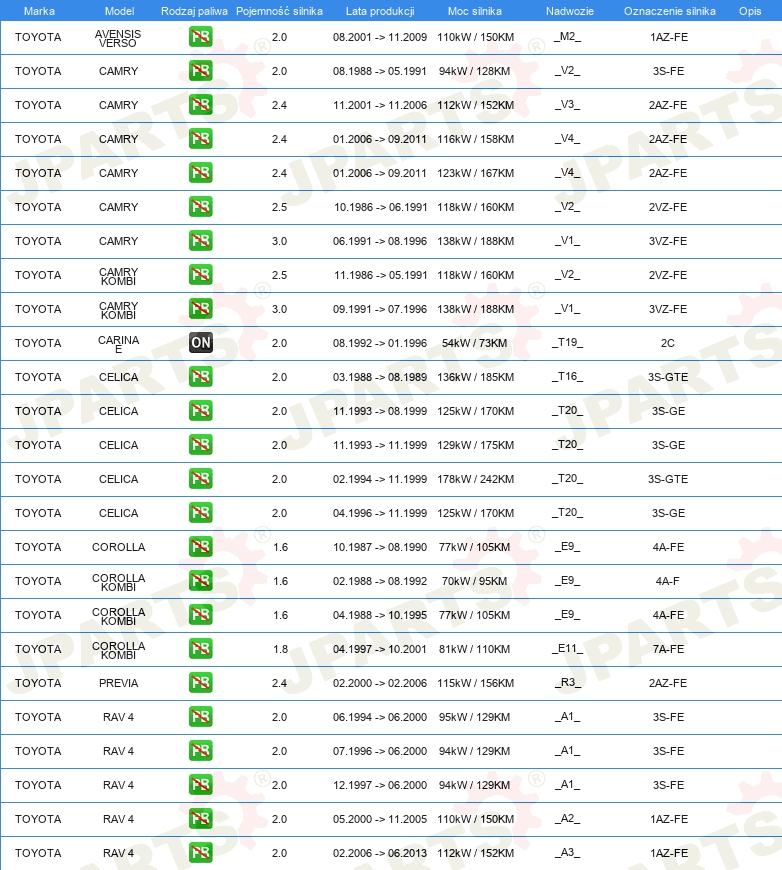This screenshot has height=870, width=782.
Task: Select the '02.2006 -> 06.2013' production years cell
Action: [x=380, y=853]
